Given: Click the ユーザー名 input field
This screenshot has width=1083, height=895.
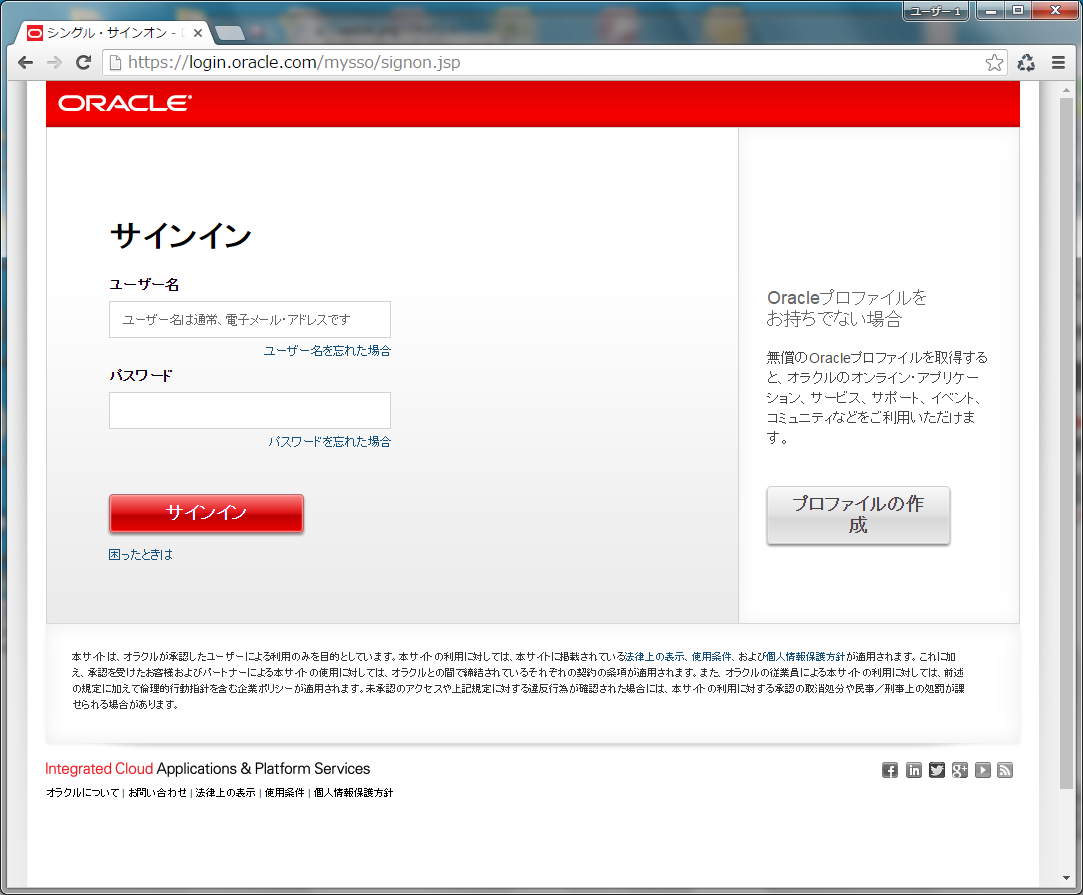Looking at the screenshot, I should [x=250, y=320].
